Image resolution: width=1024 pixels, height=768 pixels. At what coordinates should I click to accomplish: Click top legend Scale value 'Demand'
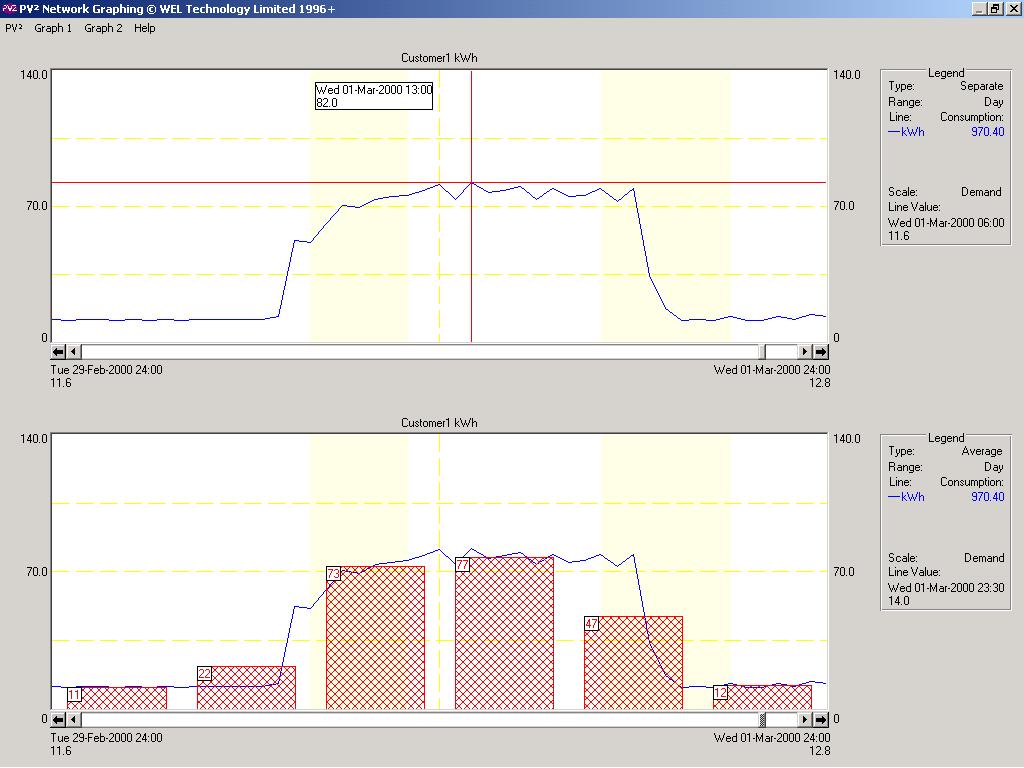click(981, 192)
